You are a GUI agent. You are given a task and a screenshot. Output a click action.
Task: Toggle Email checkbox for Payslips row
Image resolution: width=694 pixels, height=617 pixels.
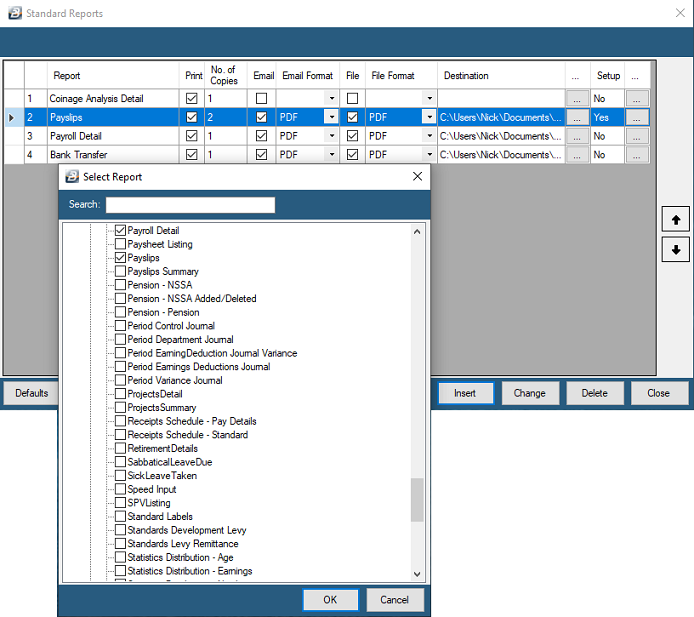click(262, 117)
